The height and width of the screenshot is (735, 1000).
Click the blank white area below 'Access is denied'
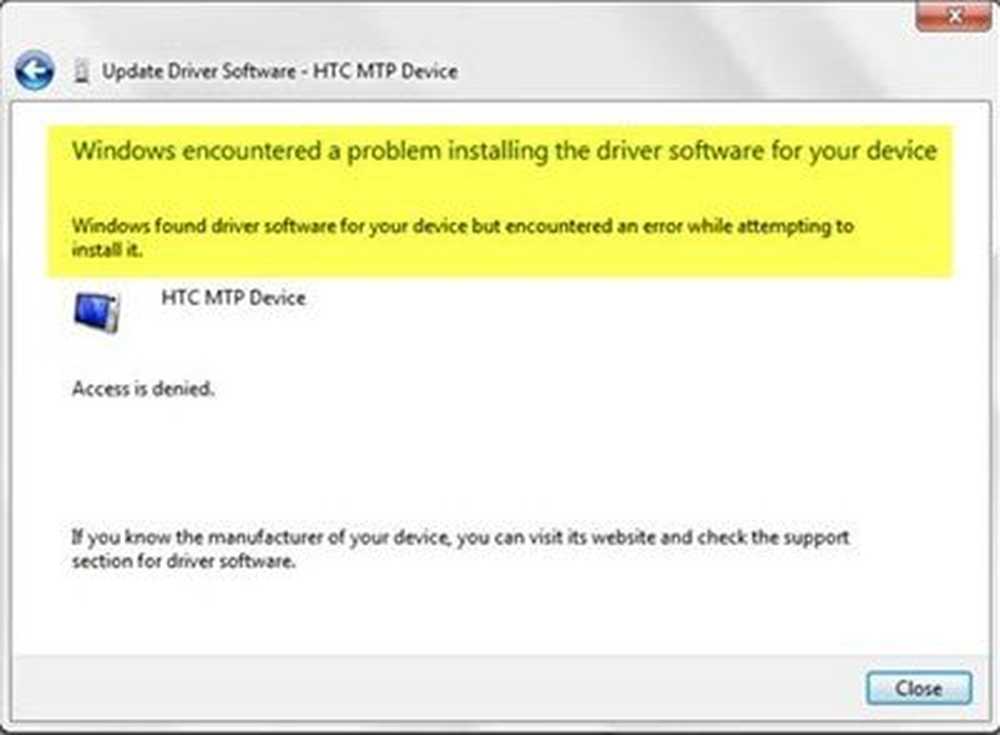coord(497,459)
